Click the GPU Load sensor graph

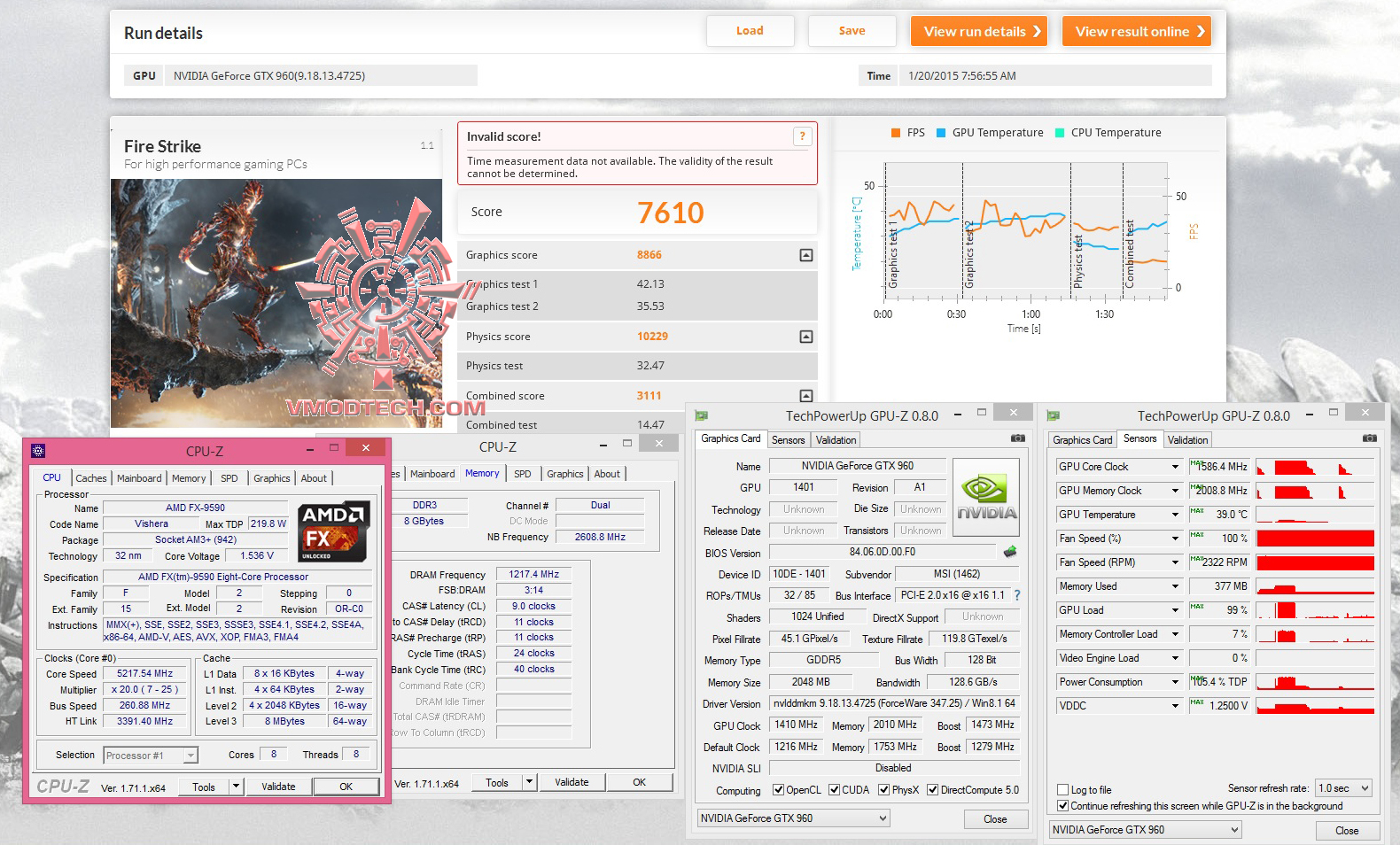click(1315, 610)
